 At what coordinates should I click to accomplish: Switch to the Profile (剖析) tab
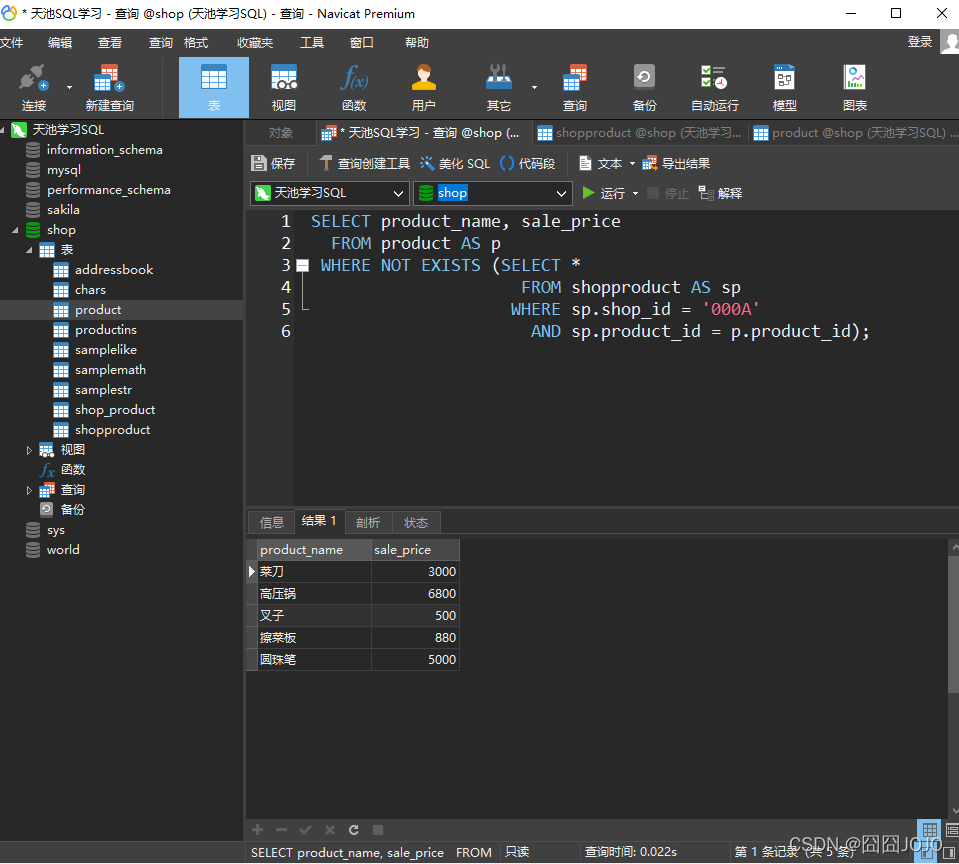tap(368, 523)
